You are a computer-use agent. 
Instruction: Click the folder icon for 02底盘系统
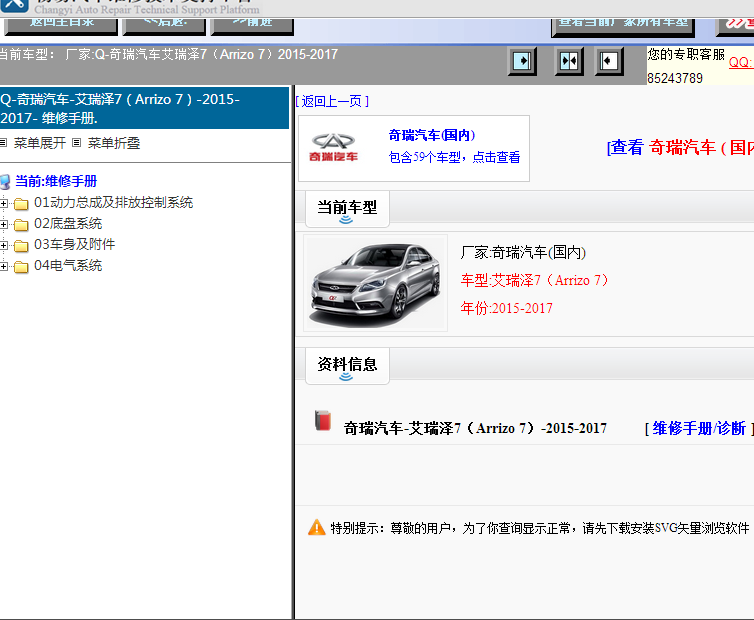click(x=21, y=225)
